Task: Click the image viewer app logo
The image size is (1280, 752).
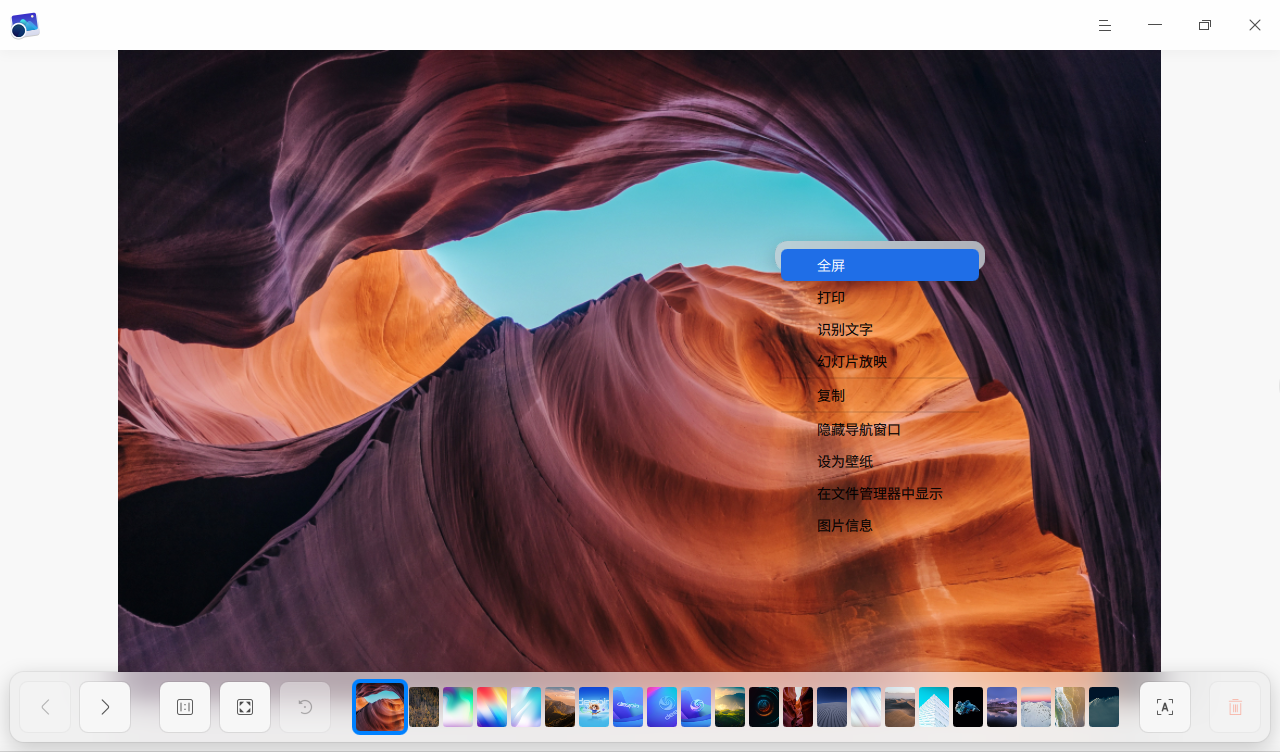Action: click(25, 25)
